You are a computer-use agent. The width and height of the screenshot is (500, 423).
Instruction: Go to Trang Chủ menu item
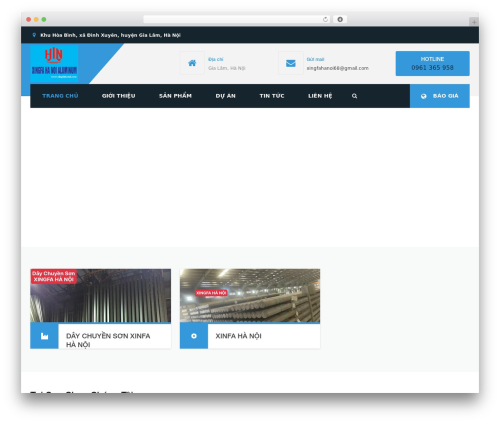point(60,96)
